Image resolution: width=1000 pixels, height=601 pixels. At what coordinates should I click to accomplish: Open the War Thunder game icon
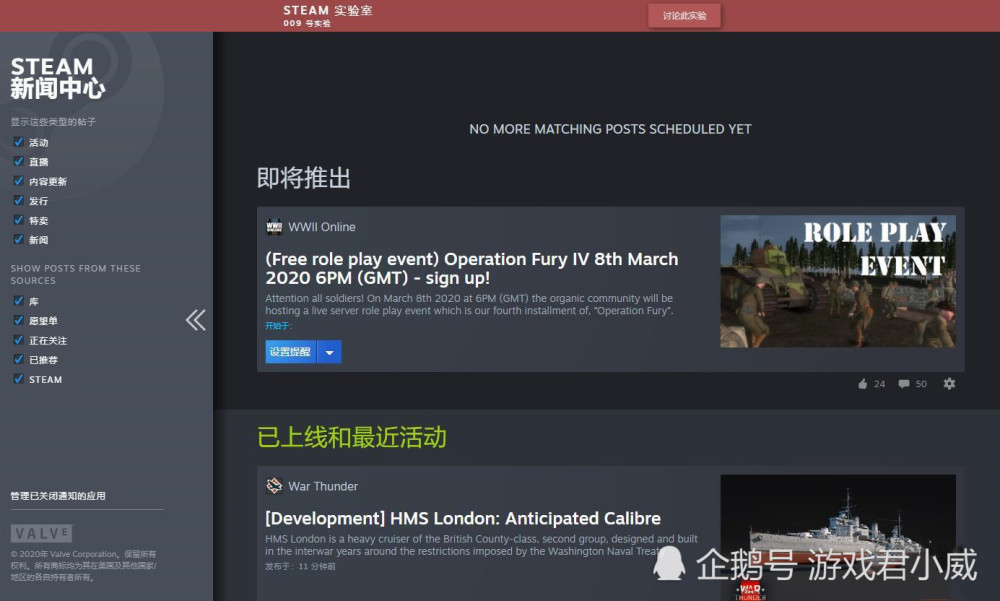tap(274, 486)
